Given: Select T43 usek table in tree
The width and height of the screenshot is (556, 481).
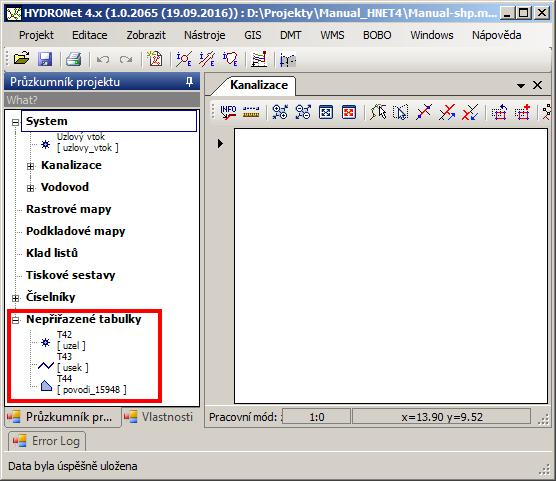Looking at the screenshot, I should pos(72,362).
